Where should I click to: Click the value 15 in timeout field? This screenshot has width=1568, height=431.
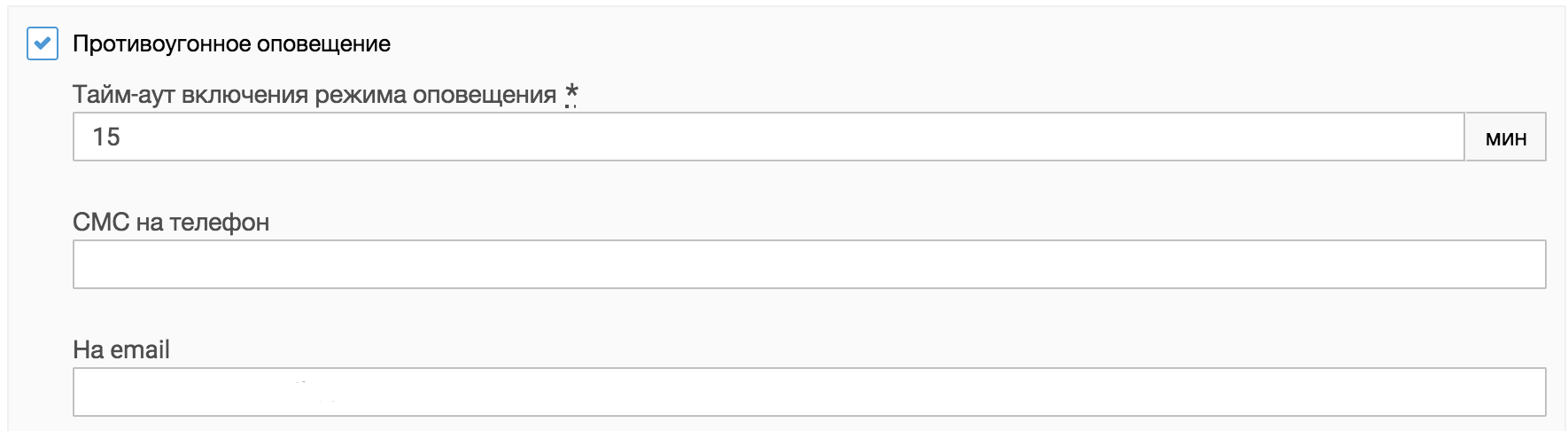(106, 137)
